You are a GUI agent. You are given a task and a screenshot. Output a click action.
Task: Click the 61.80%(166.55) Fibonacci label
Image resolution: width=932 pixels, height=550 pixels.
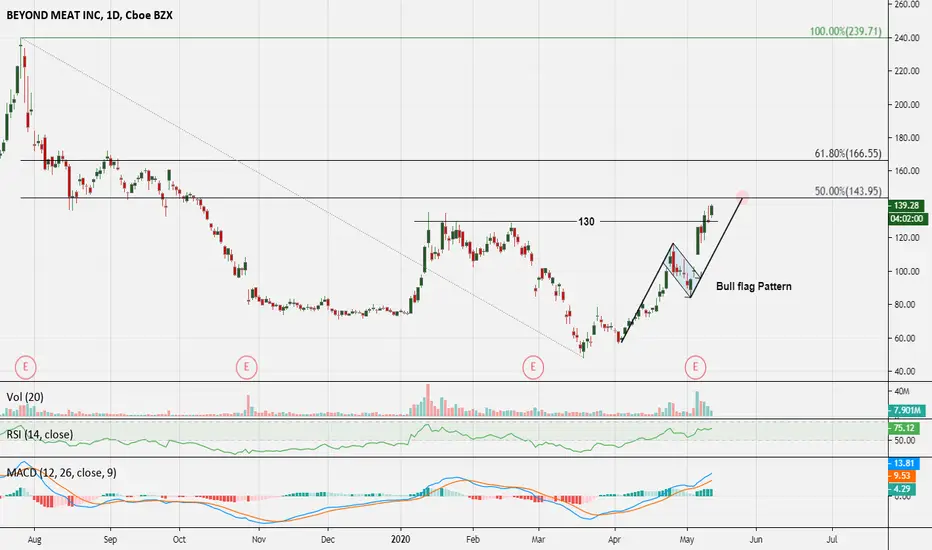tap(848, 154)
